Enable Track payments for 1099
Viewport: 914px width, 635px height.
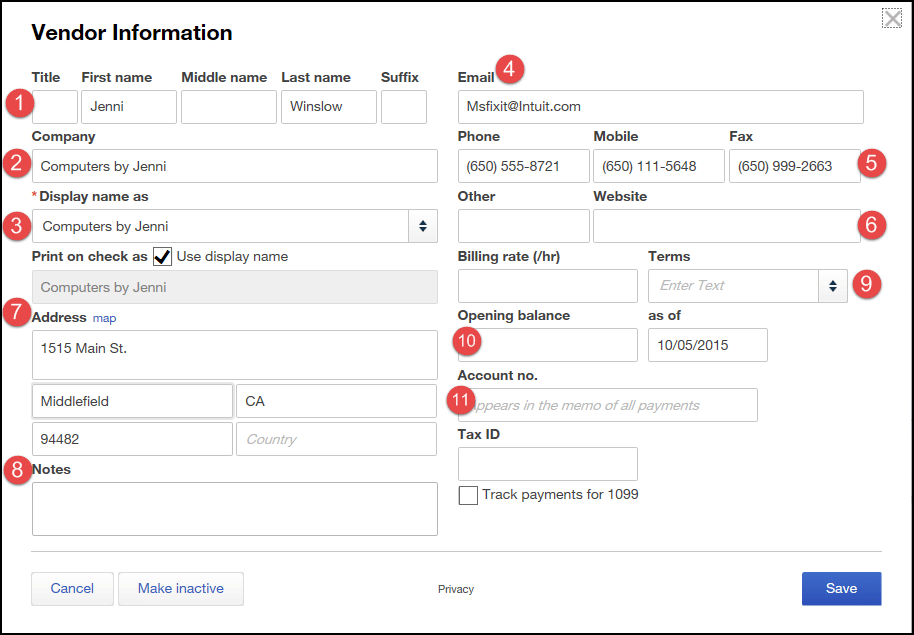click(468, 495)
